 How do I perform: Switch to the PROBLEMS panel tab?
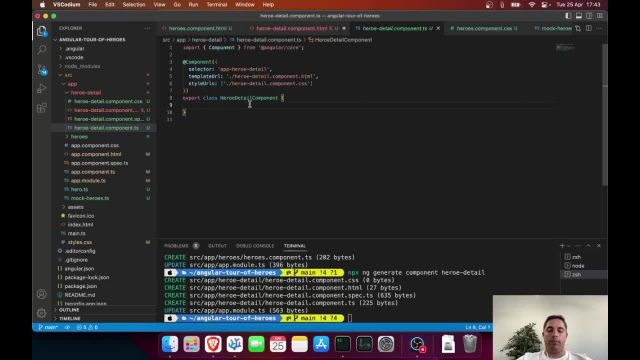[x=176, y=246]
